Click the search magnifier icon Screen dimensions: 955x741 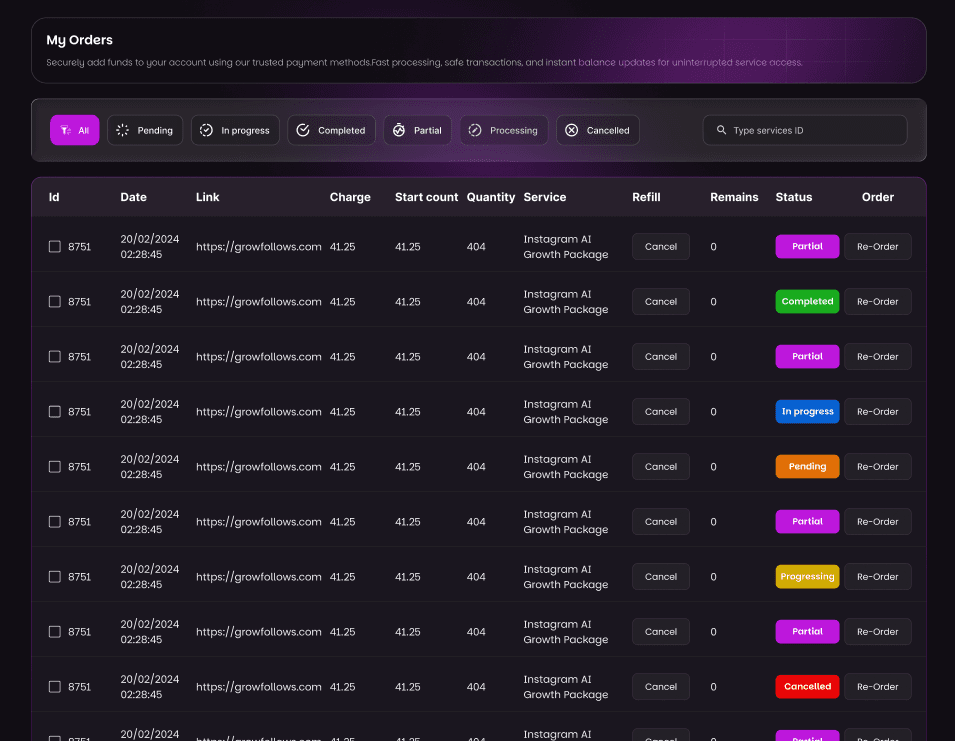(x=721, y=130)
